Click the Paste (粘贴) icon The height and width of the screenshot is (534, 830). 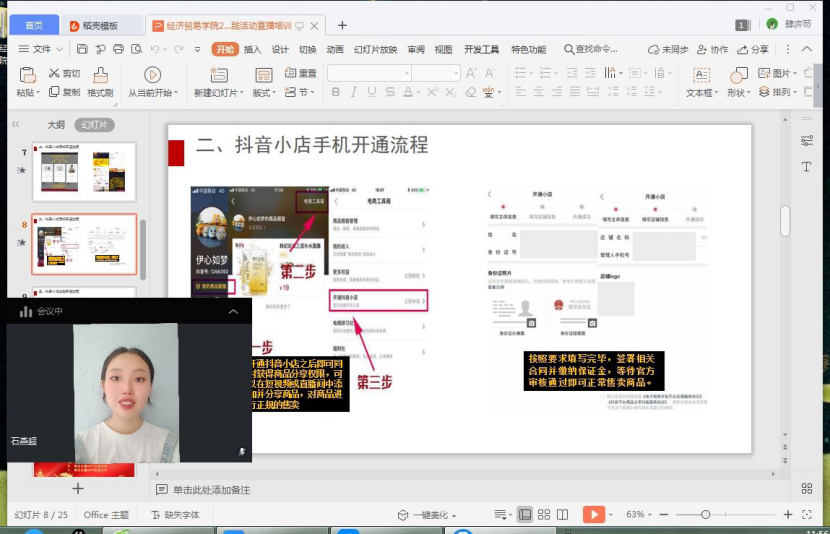27,75
